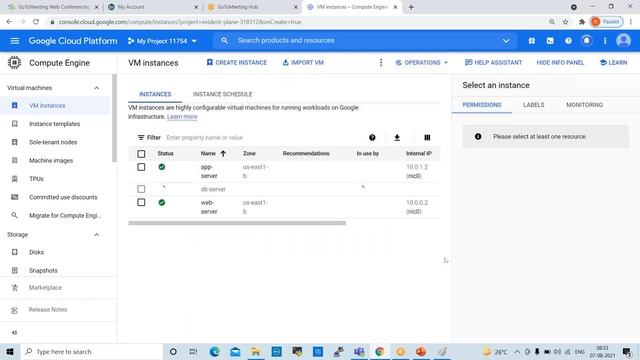Open Instance templates in sidebar
The width and height of the screenshot is (640, 360).
55,124
